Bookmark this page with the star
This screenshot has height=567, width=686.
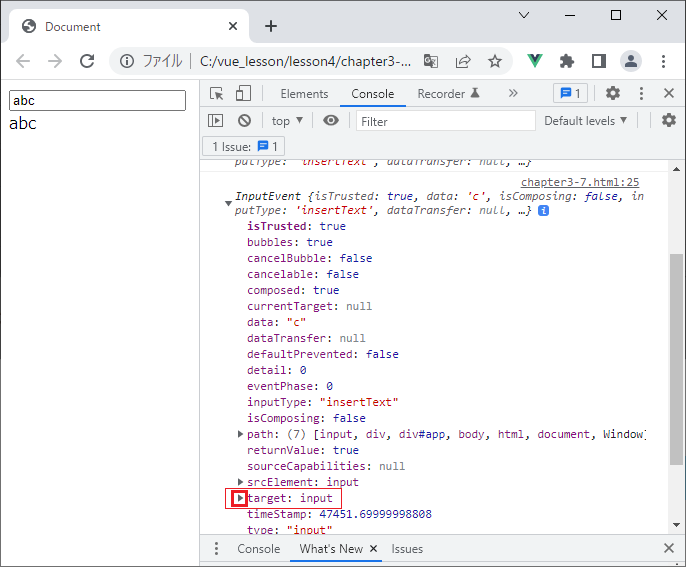pos(495,61)
